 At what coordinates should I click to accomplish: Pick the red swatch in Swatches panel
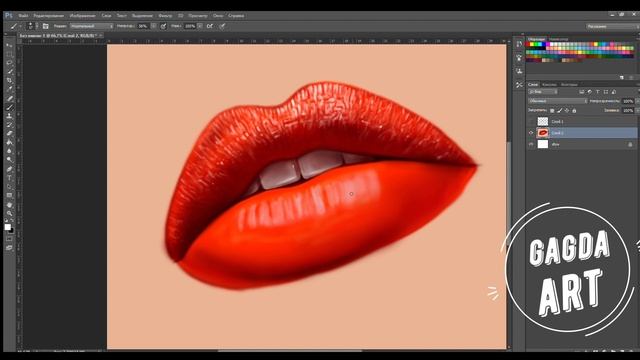coord(529,44)
